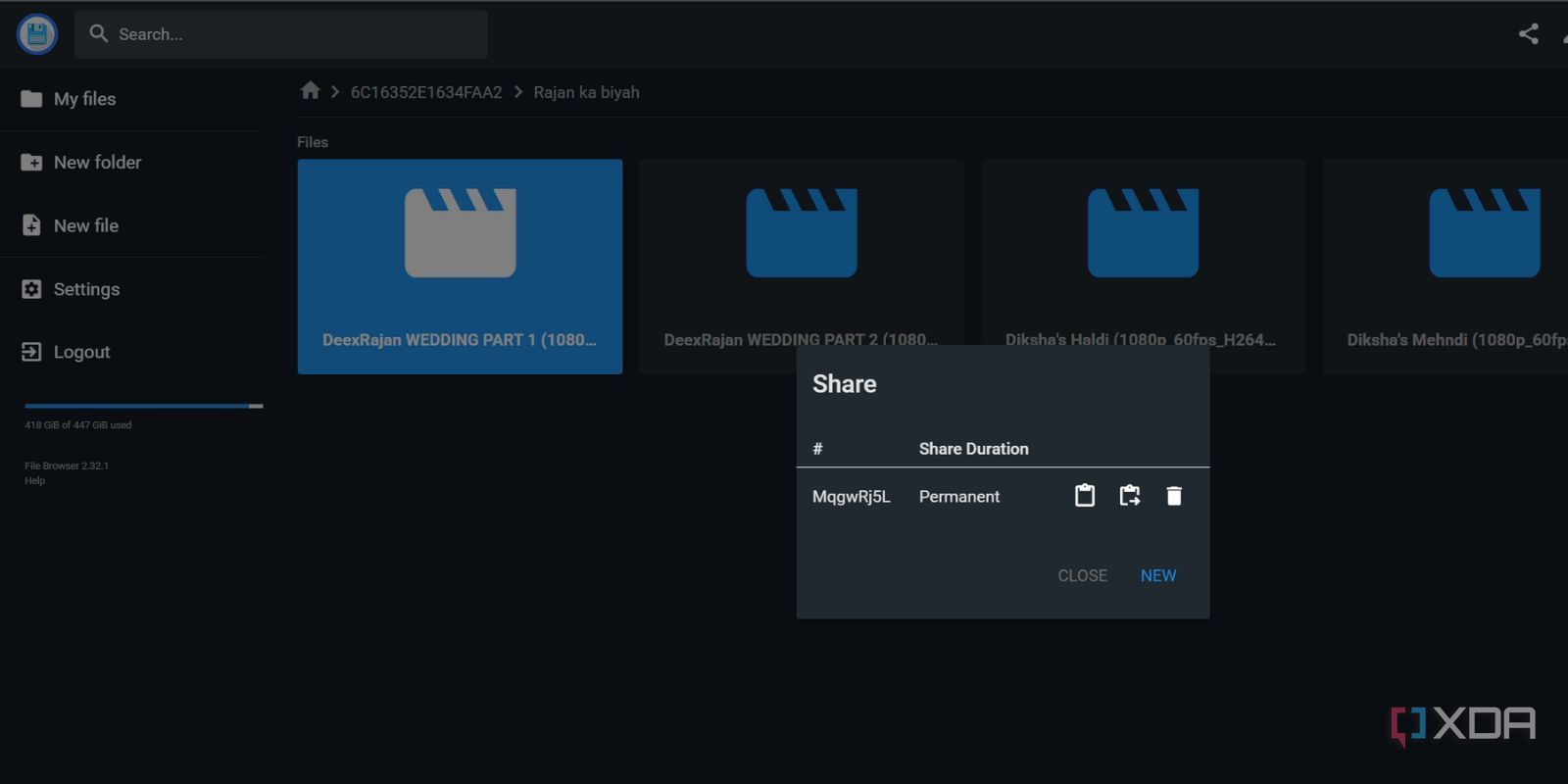The image size is (1568, 784).
Task: Click the 418 GiB of 447 GiB used text
Action: pyautogui.click(x=77, y=425)
